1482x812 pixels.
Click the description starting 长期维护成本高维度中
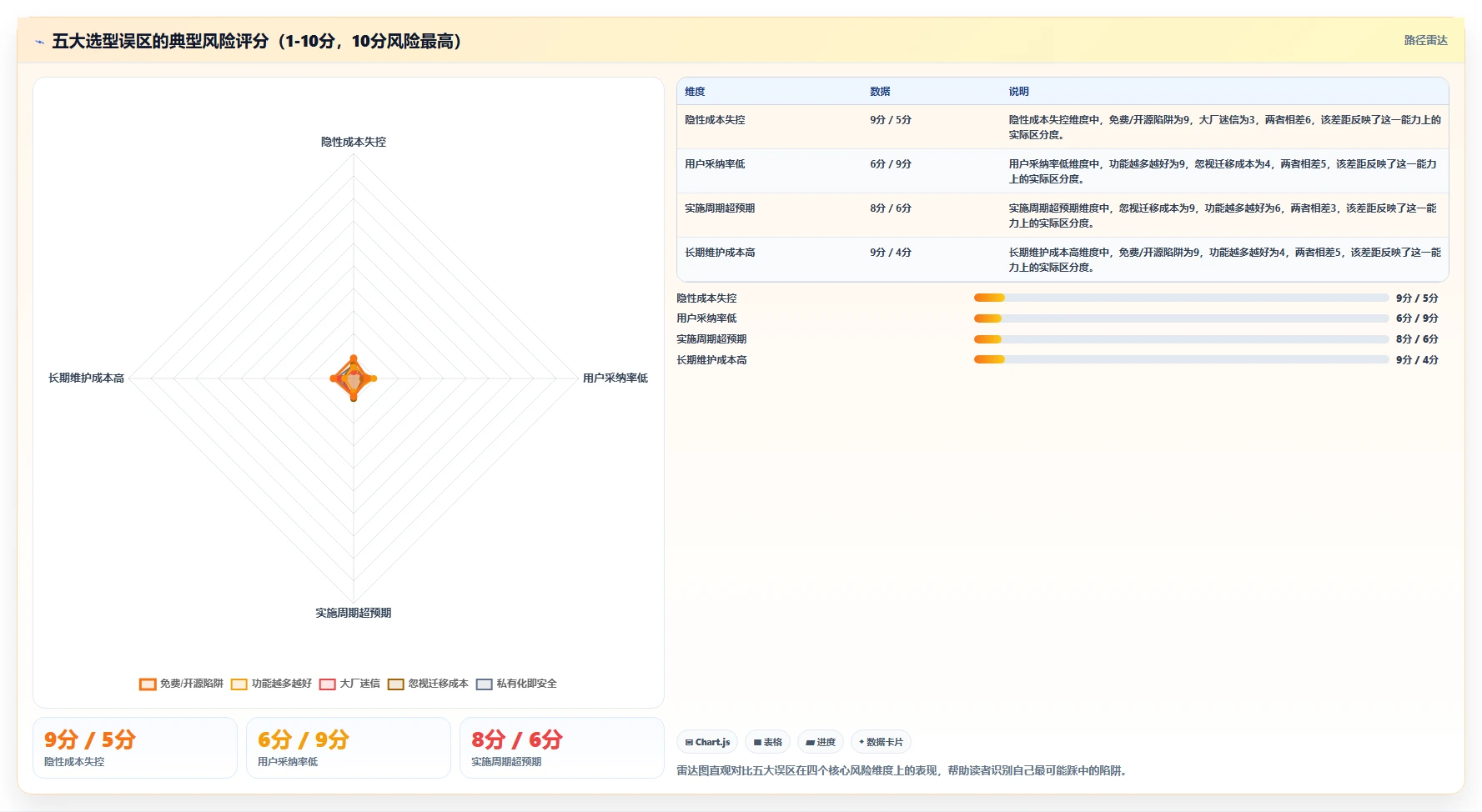tap(1224, 259)
